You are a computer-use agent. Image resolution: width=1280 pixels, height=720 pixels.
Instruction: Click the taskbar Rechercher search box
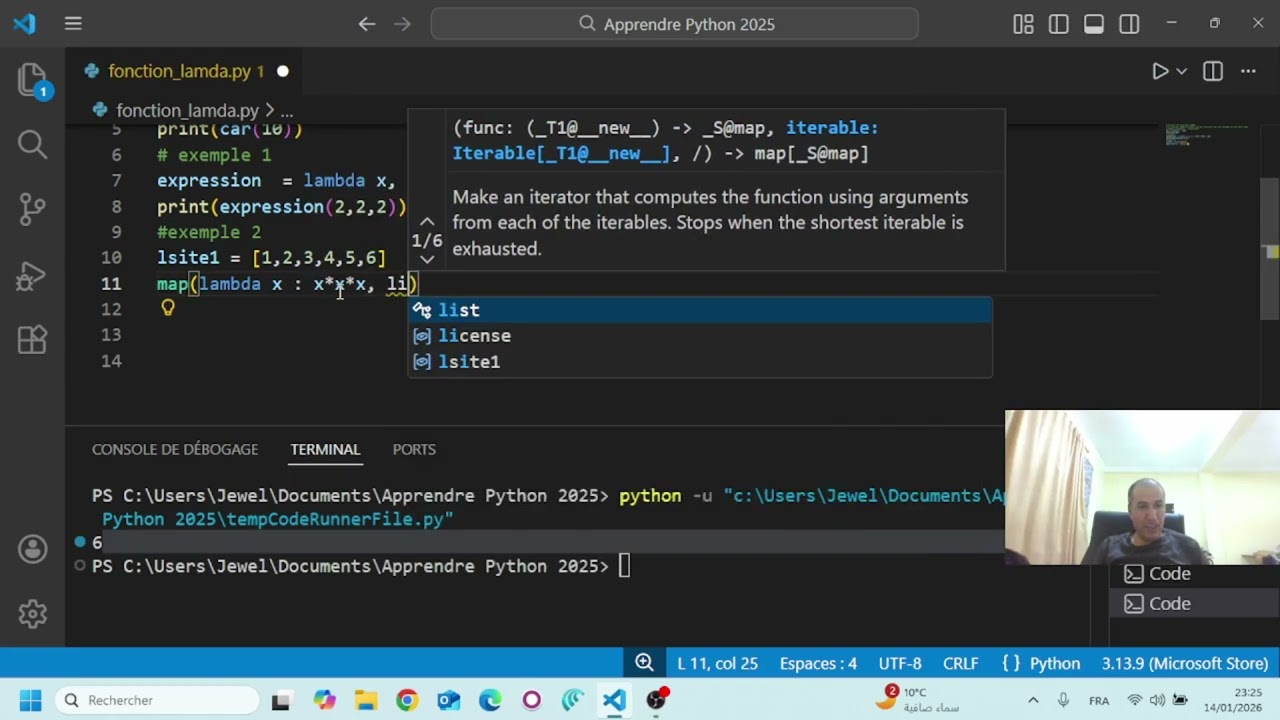[x=155, y=700]
